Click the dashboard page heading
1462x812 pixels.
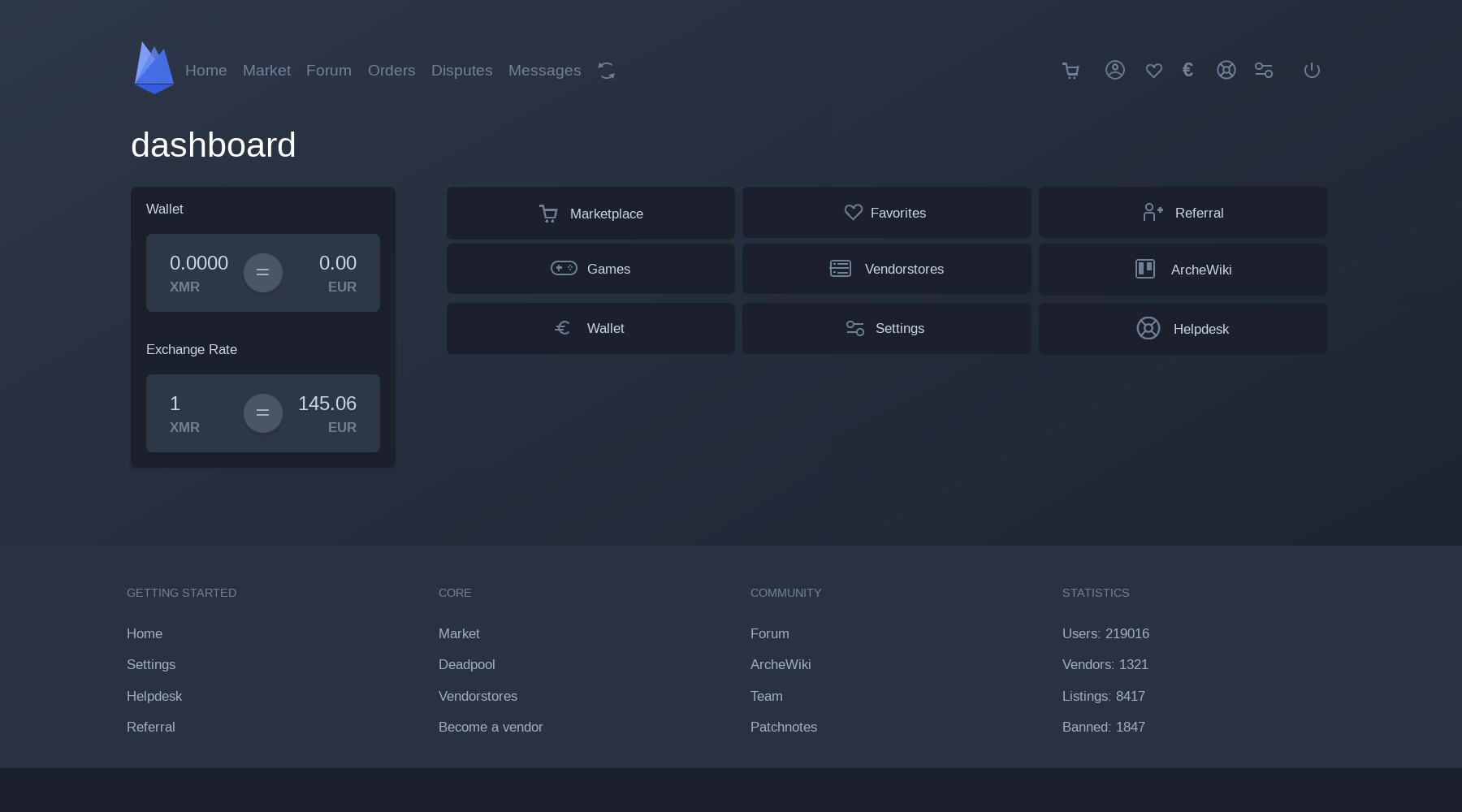(214, 145)
